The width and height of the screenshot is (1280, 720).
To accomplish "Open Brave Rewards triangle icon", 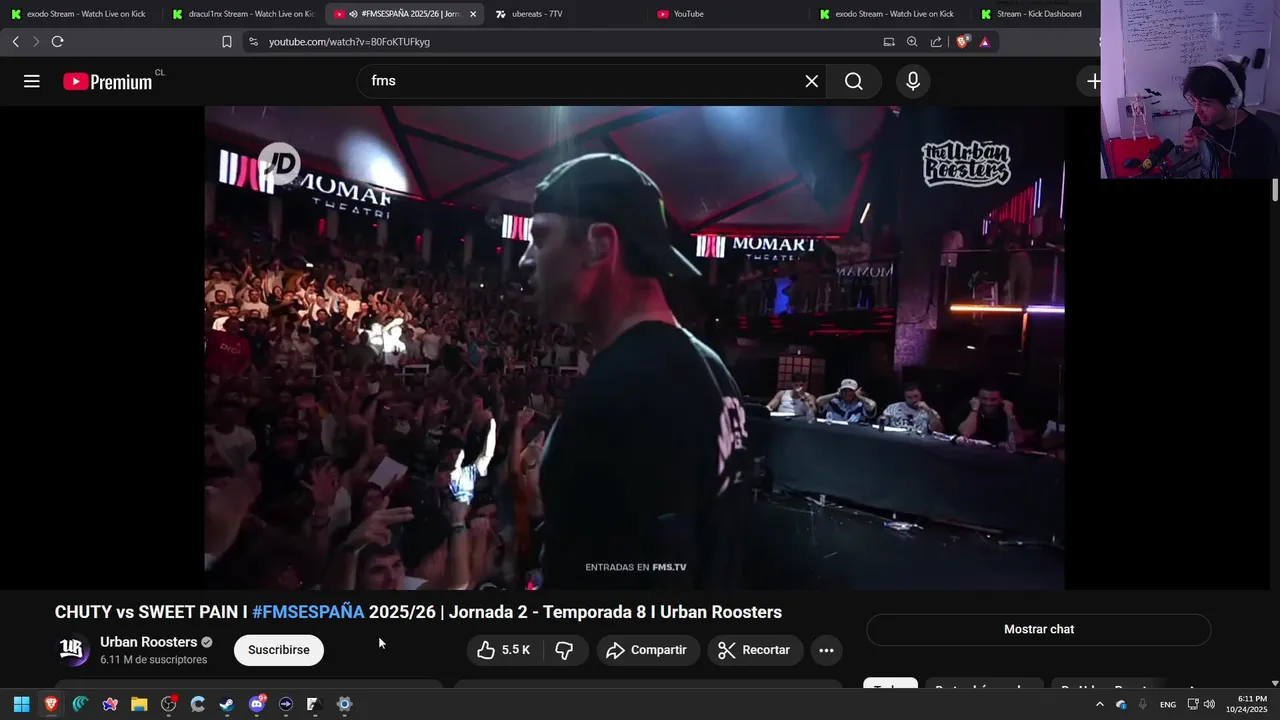I will (x=985, y=41).
